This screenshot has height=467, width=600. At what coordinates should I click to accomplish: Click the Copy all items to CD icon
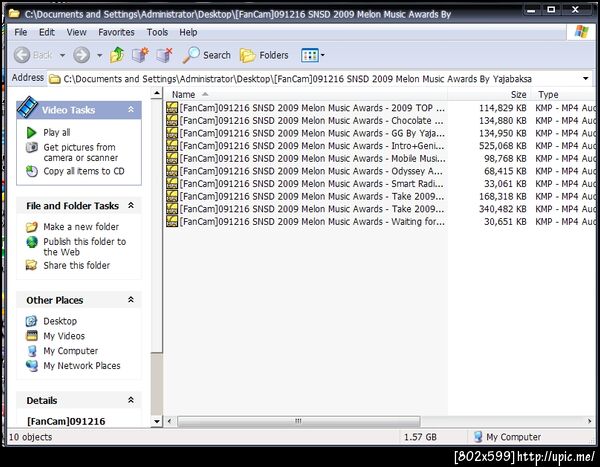point(31,171)
